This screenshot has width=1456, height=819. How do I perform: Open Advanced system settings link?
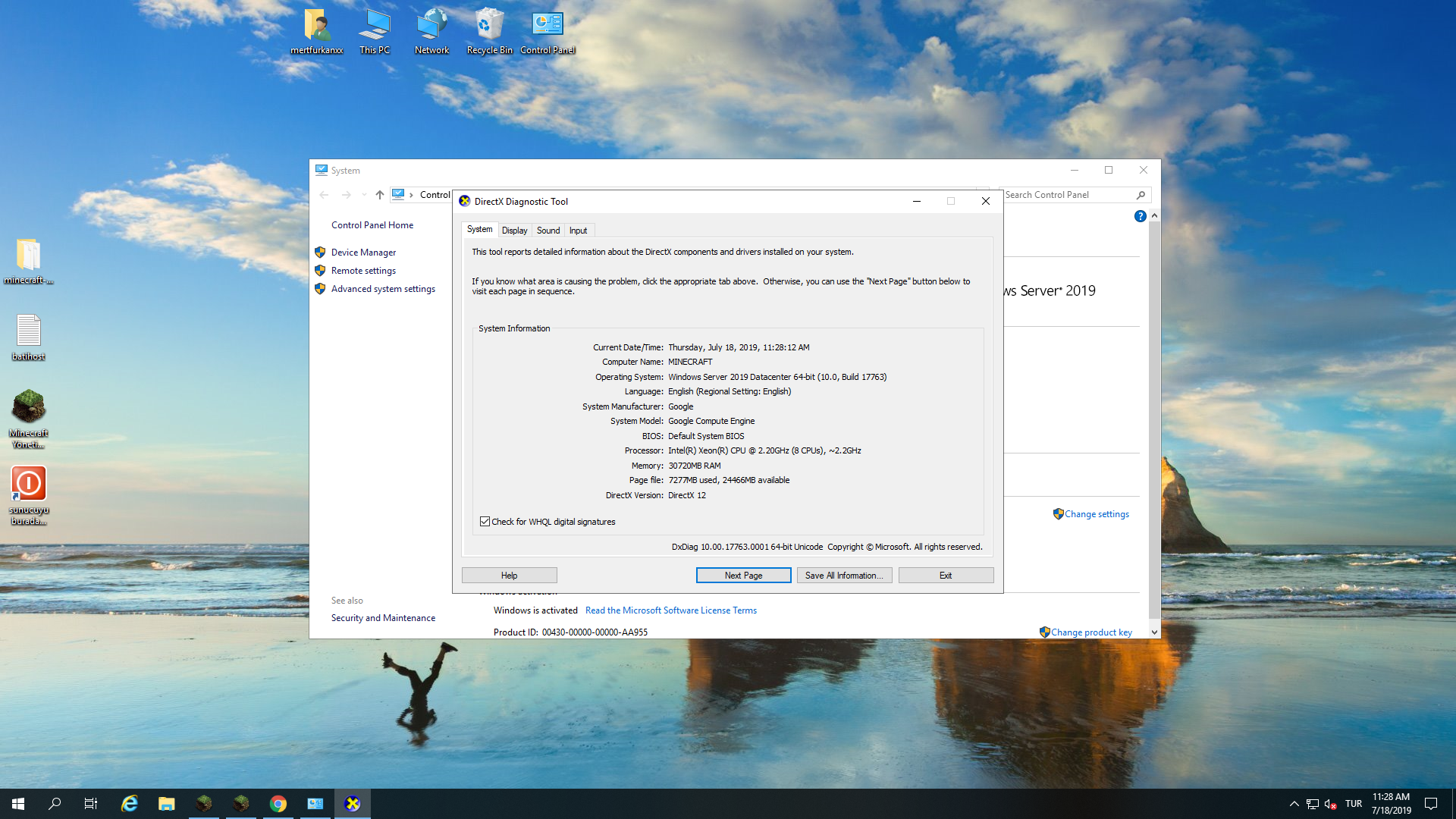[x=383, y=289]
